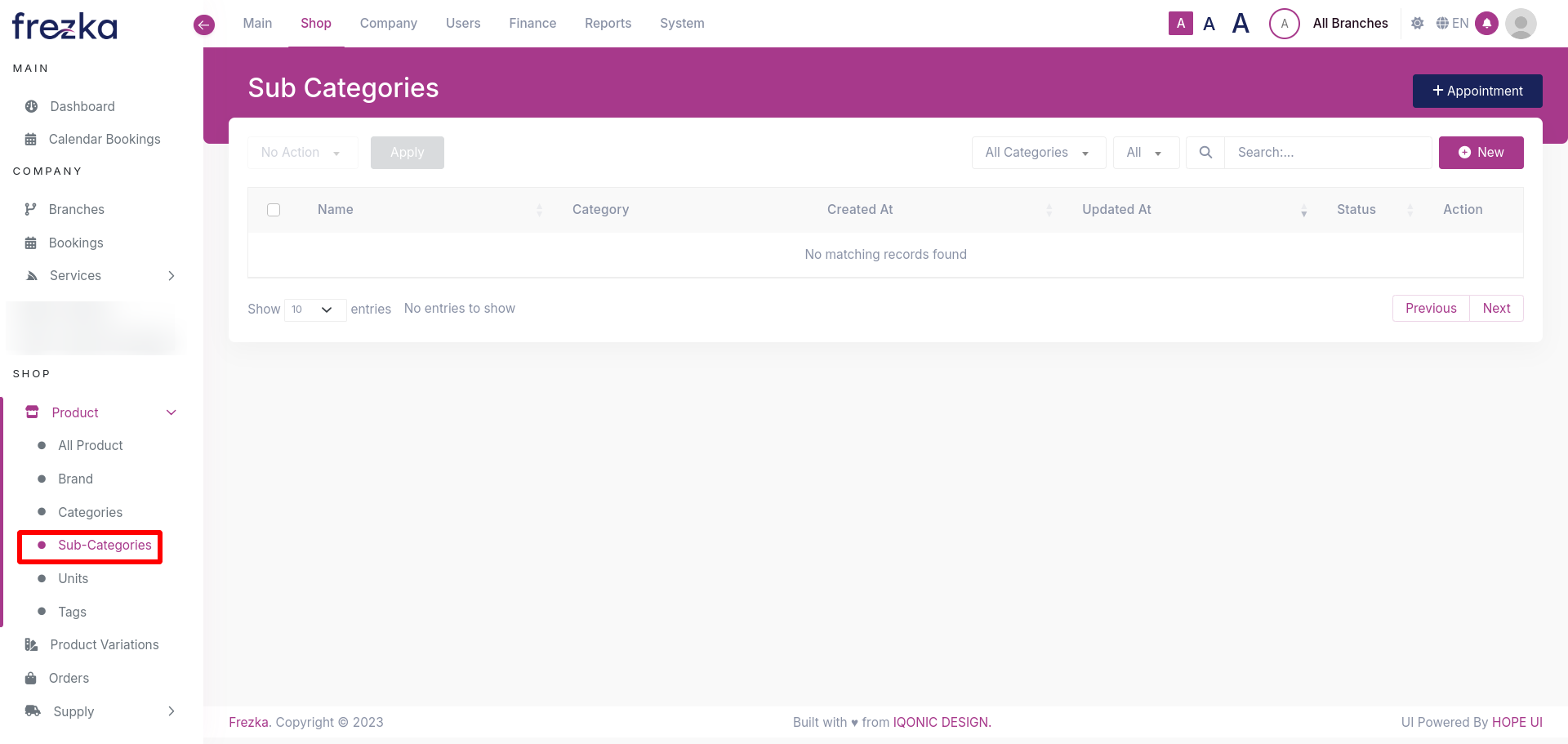This screenshot has width=1568, height=744.
Task: Open Orders in the sidebar
Action: coord(69,678)
